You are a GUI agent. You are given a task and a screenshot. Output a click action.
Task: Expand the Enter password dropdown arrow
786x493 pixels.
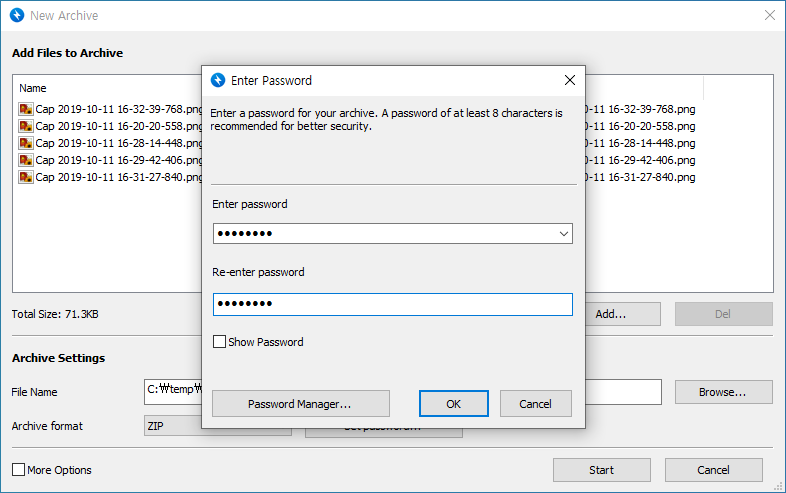pos(564,234)
